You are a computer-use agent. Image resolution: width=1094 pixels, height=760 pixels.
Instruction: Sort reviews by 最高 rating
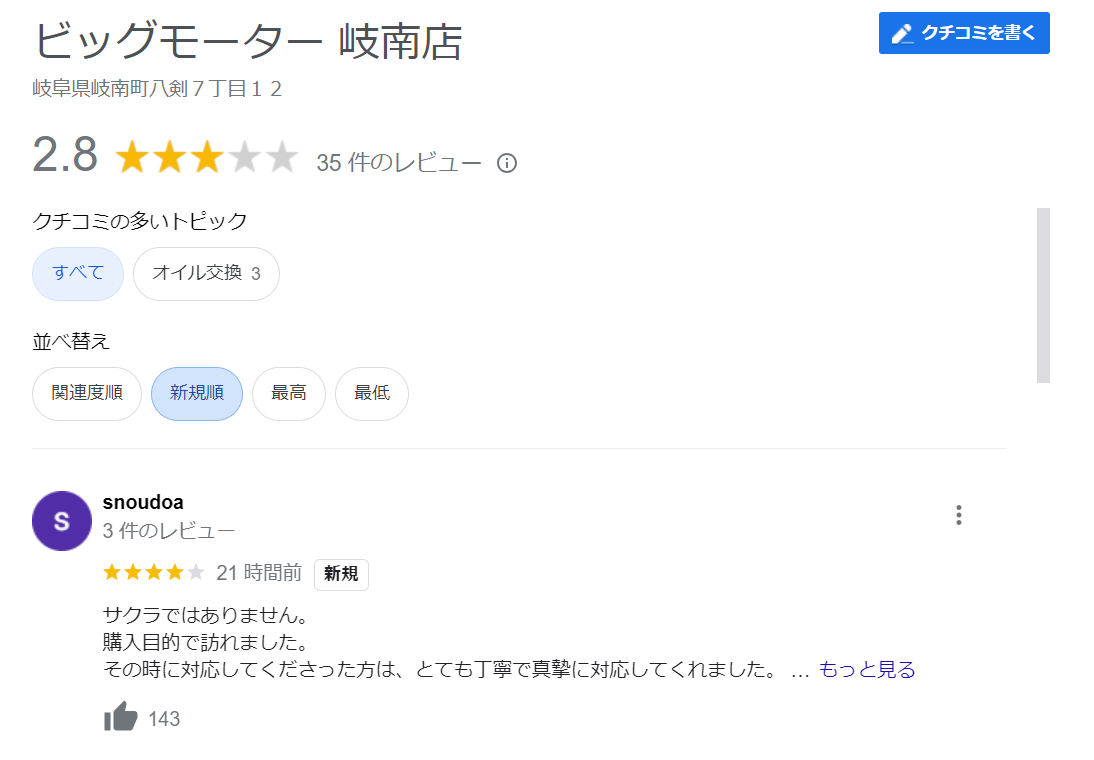click(x=289, y=394)
